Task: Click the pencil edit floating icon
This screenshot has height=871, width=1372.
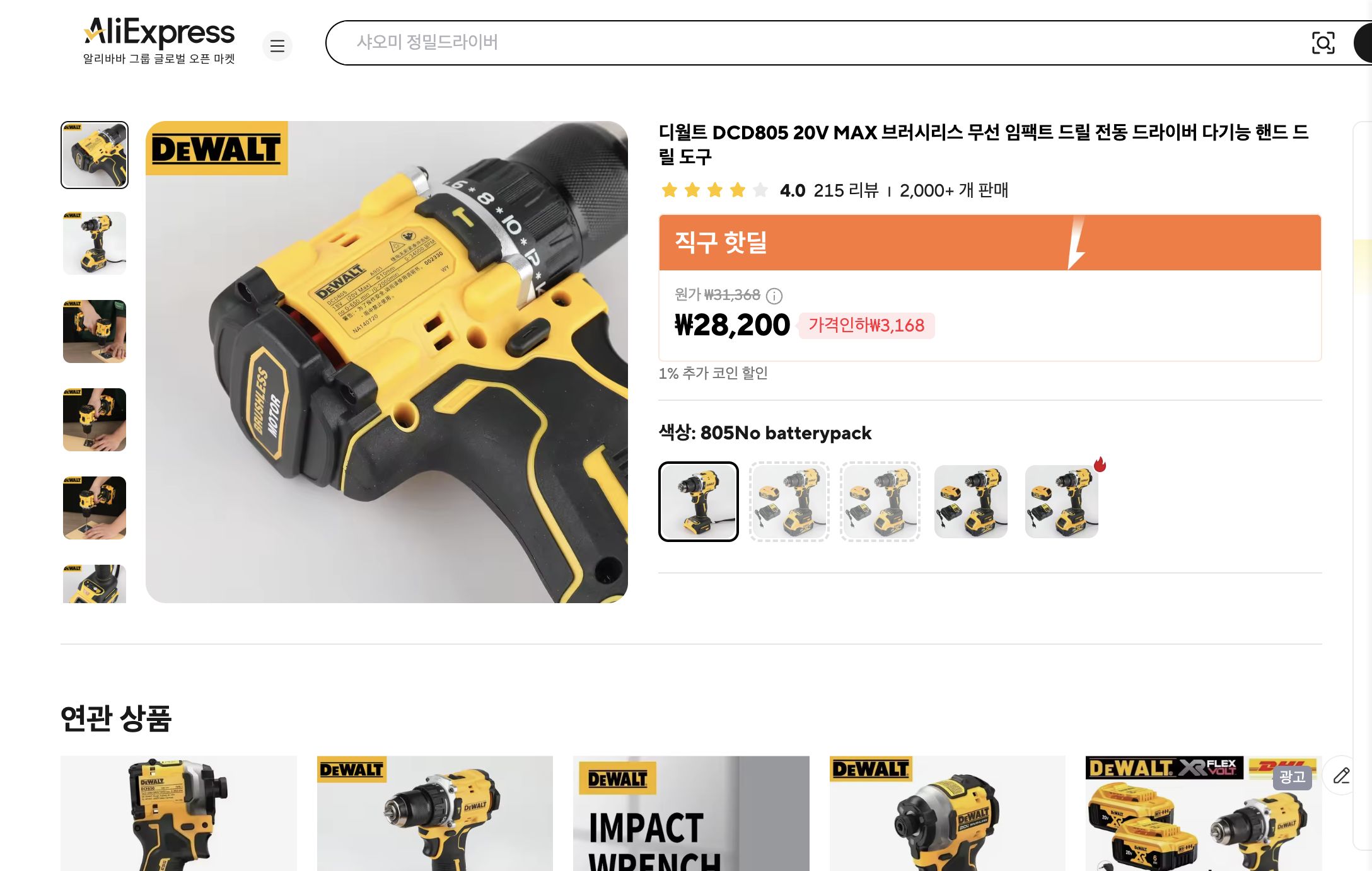Action: pos(1341,775)
